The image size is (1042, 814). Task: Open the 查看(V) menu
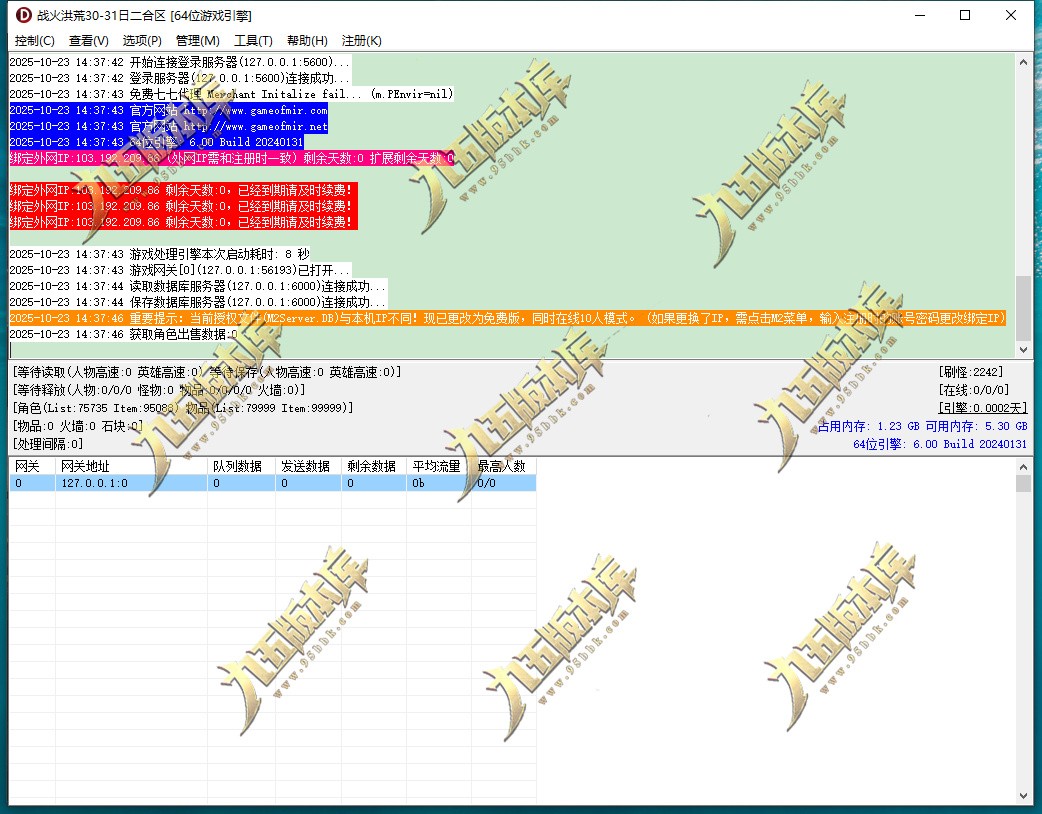[88, 41]
